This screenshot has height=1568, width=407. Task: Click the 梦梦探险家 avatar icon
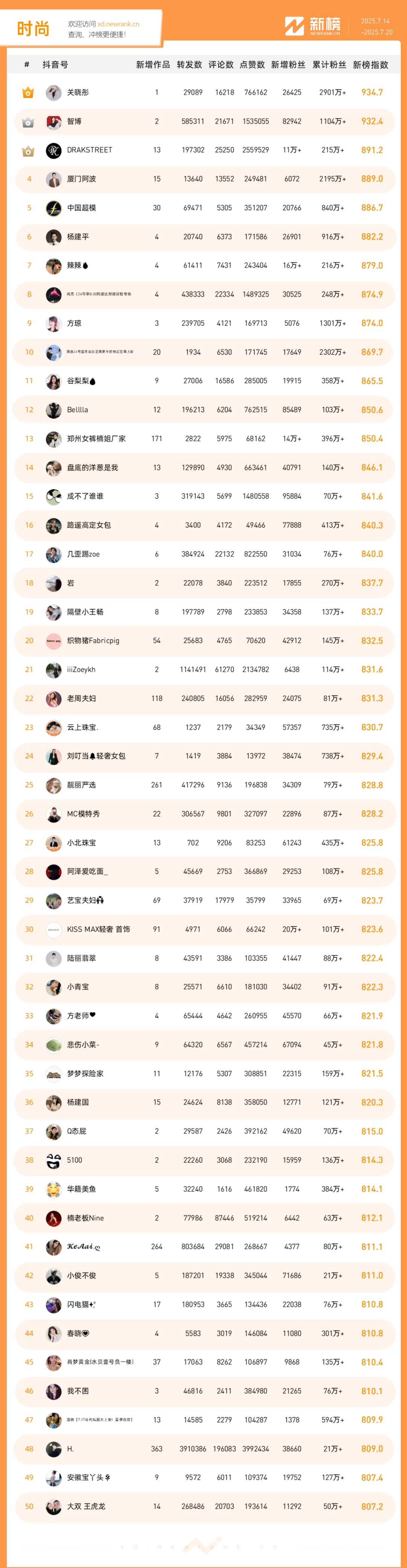click(x=54, y=1074)
